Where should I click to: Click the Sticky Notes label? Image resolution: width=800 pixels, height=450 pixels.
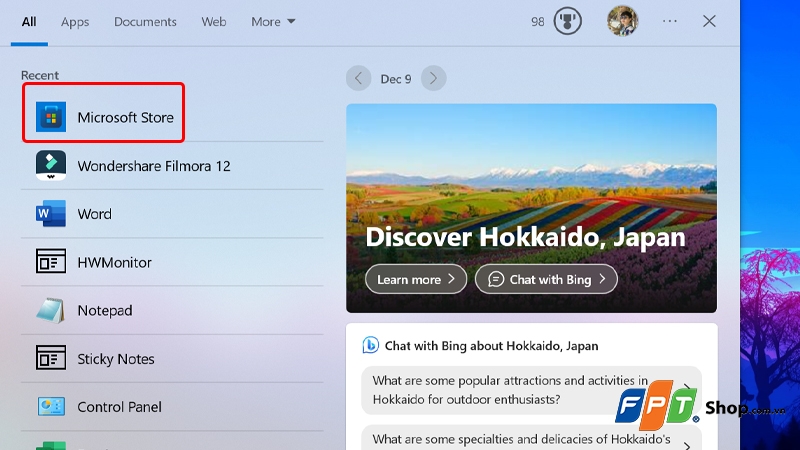tap(116, 359)
